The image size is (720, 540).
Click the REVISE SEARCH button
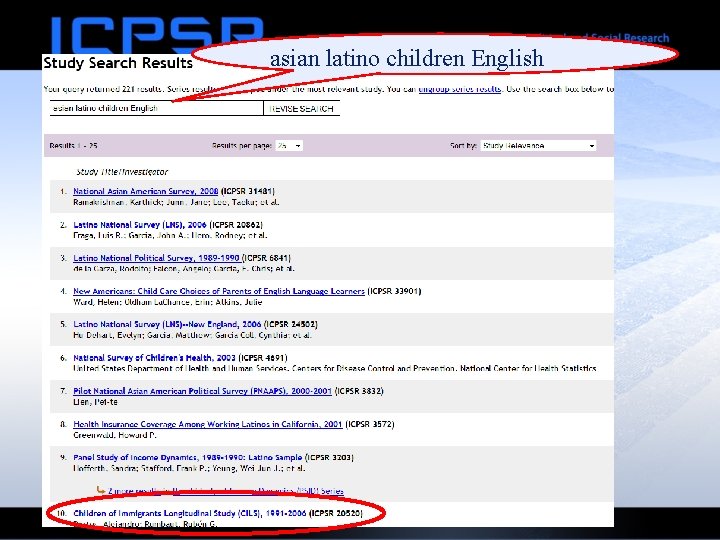pos(302,108)
